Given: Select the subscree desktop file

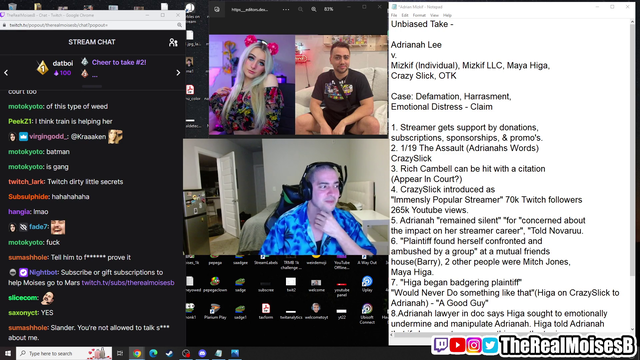Looking at the screenshot, I should tap(265, 286).
